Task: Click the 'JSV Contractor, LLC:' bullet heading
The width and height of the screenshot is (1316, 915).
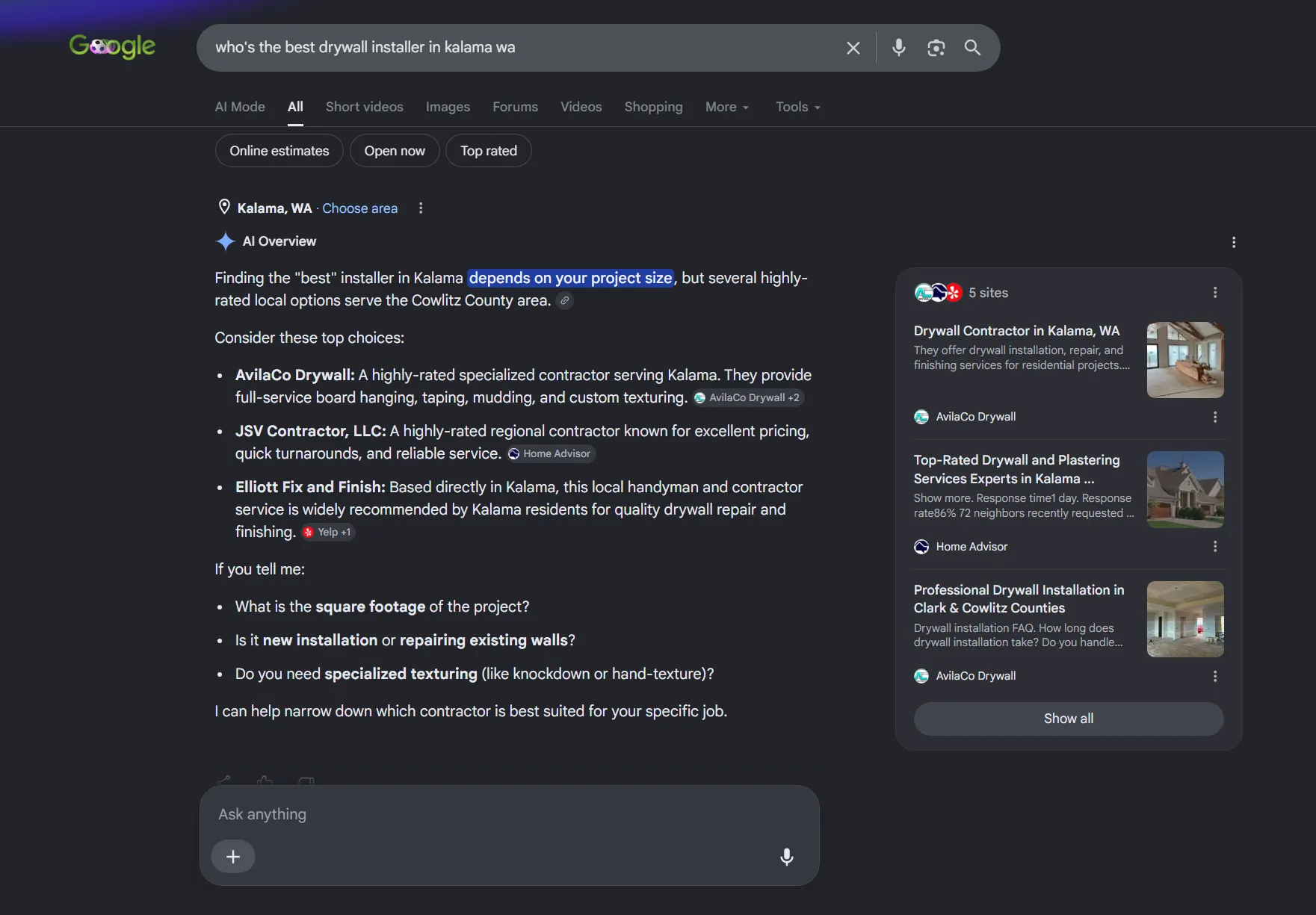Action: point(311,431)
